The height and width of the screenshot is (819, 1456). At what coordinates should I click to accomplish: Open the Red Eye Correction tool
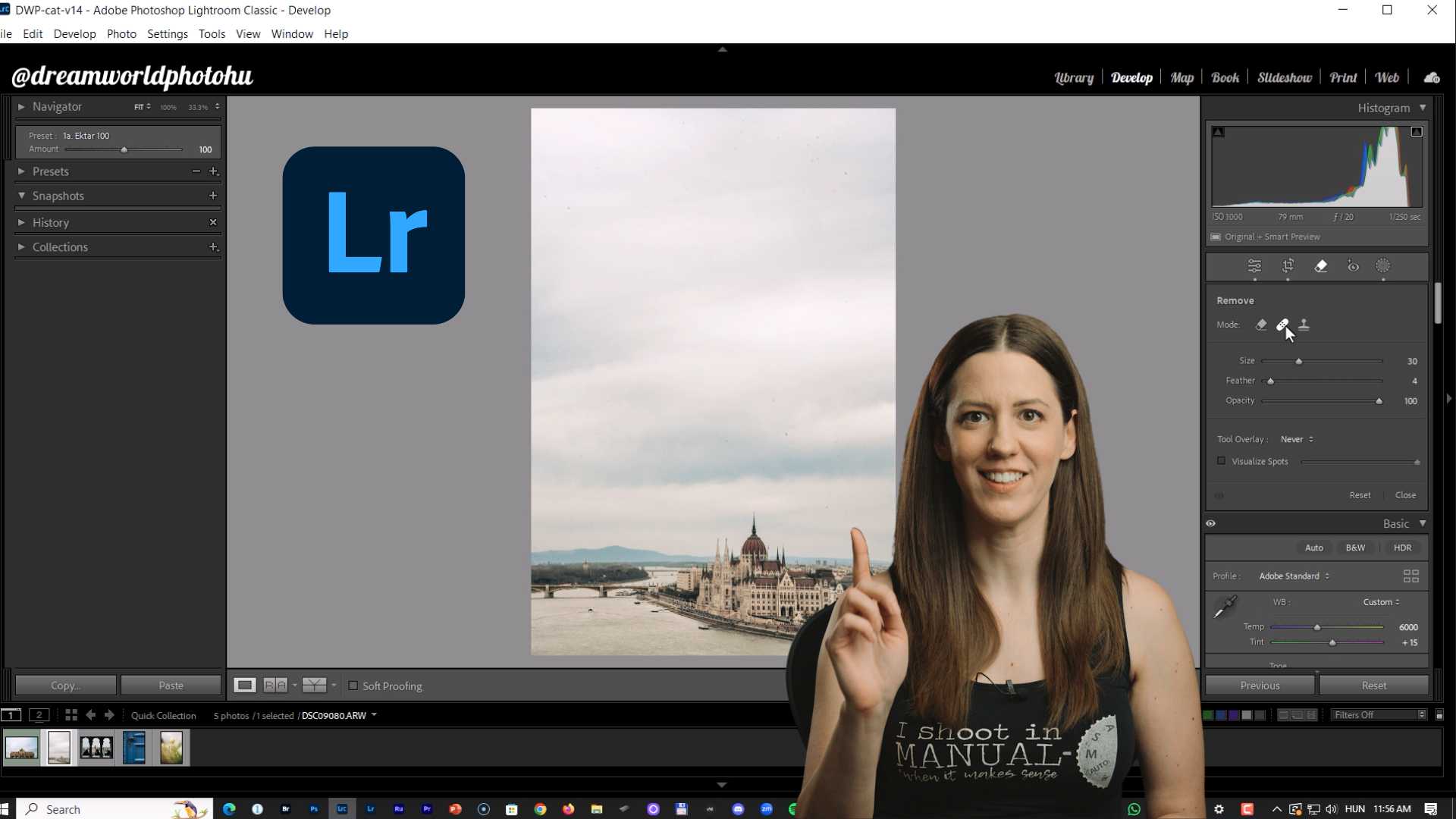point(1353,266)
